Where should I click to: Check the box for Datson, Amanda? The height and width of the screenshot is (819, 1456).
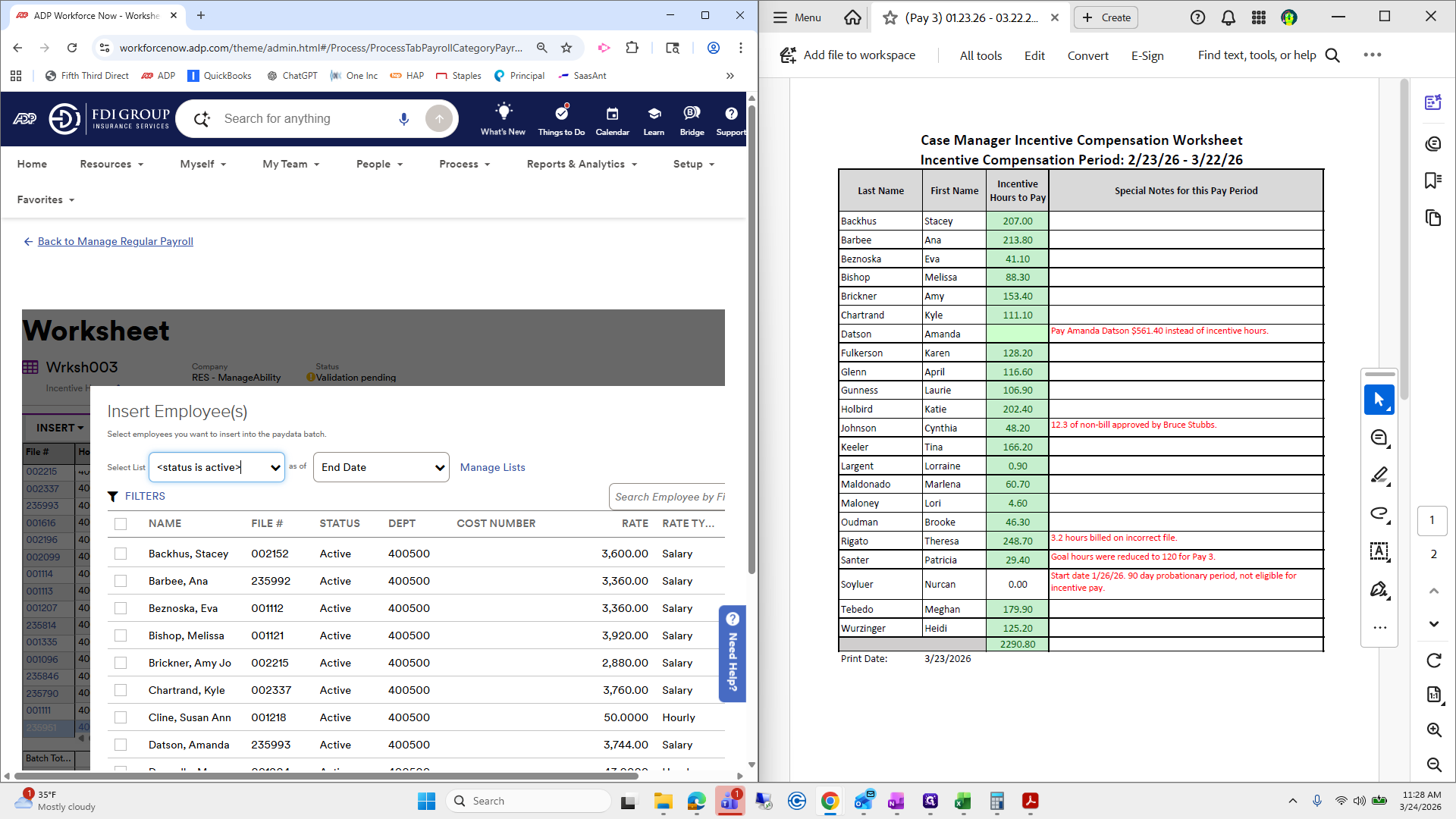121,745
